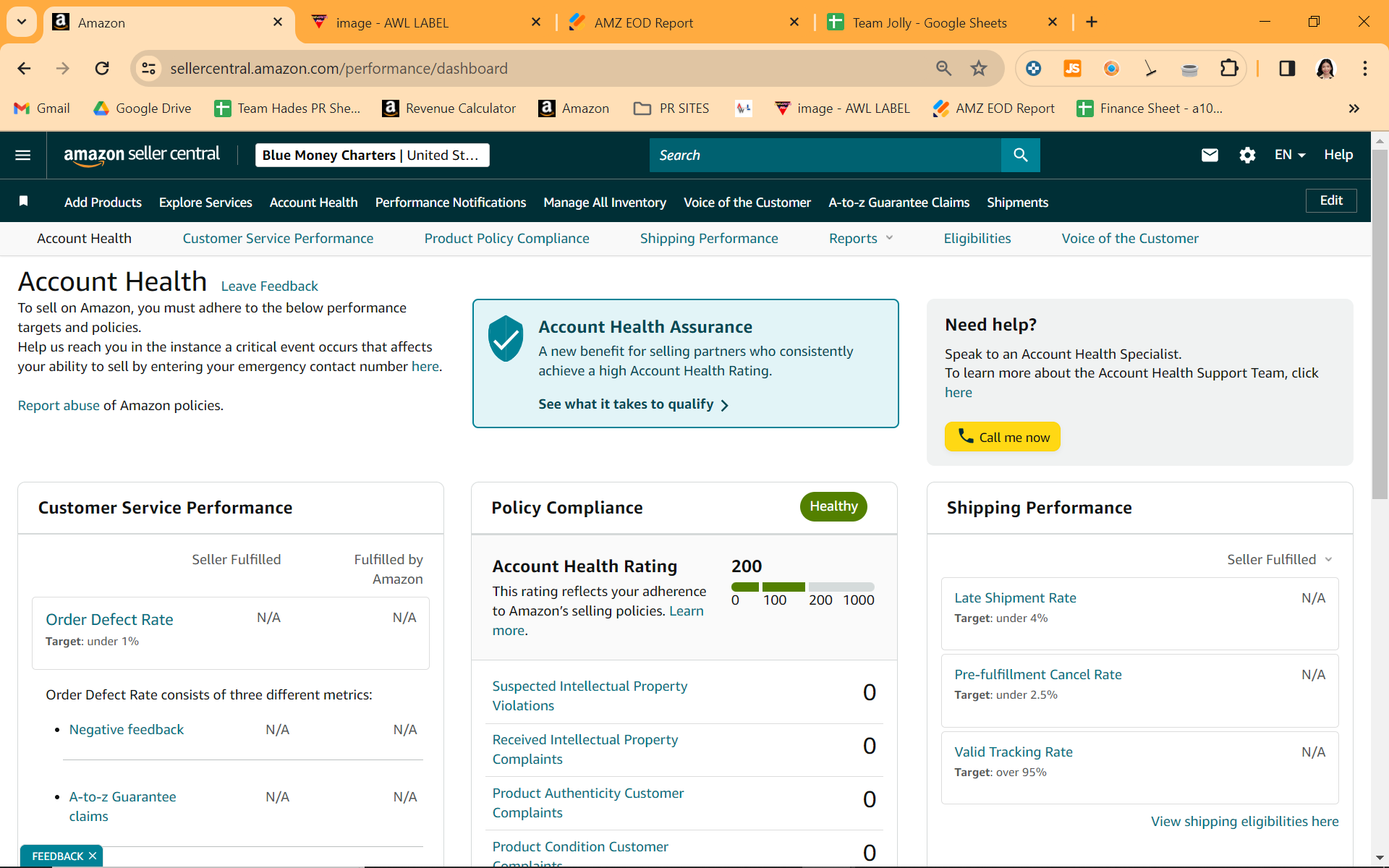Click Shipments in the navigation bar
This screenshot has height=868, width=1389.
click(x=1018, y=203)
